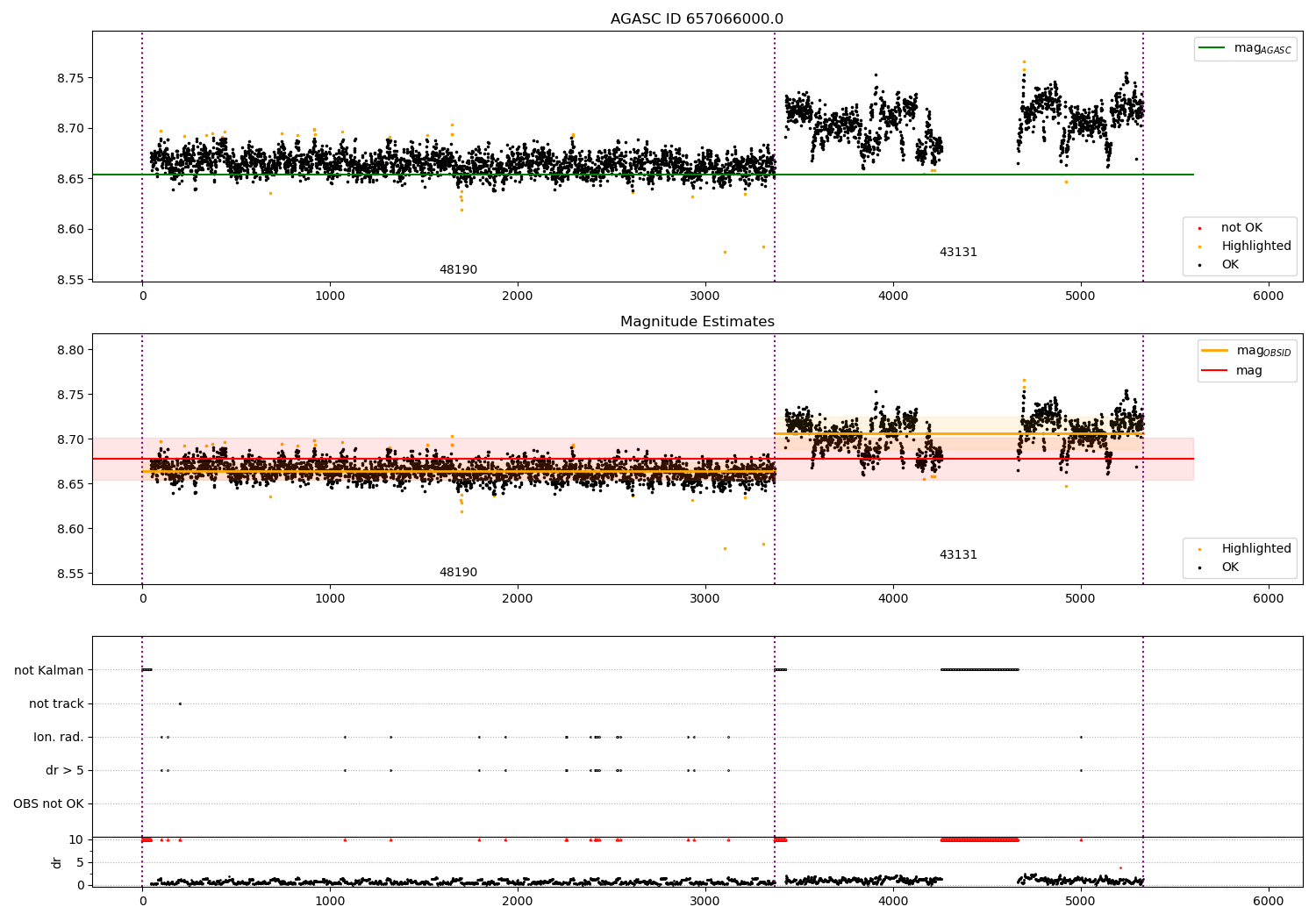The image size is (1316, 921).
Task: Click x-tick 3000 under the AGASC plot
Action: pyautogui.click(x=705, y=296)
